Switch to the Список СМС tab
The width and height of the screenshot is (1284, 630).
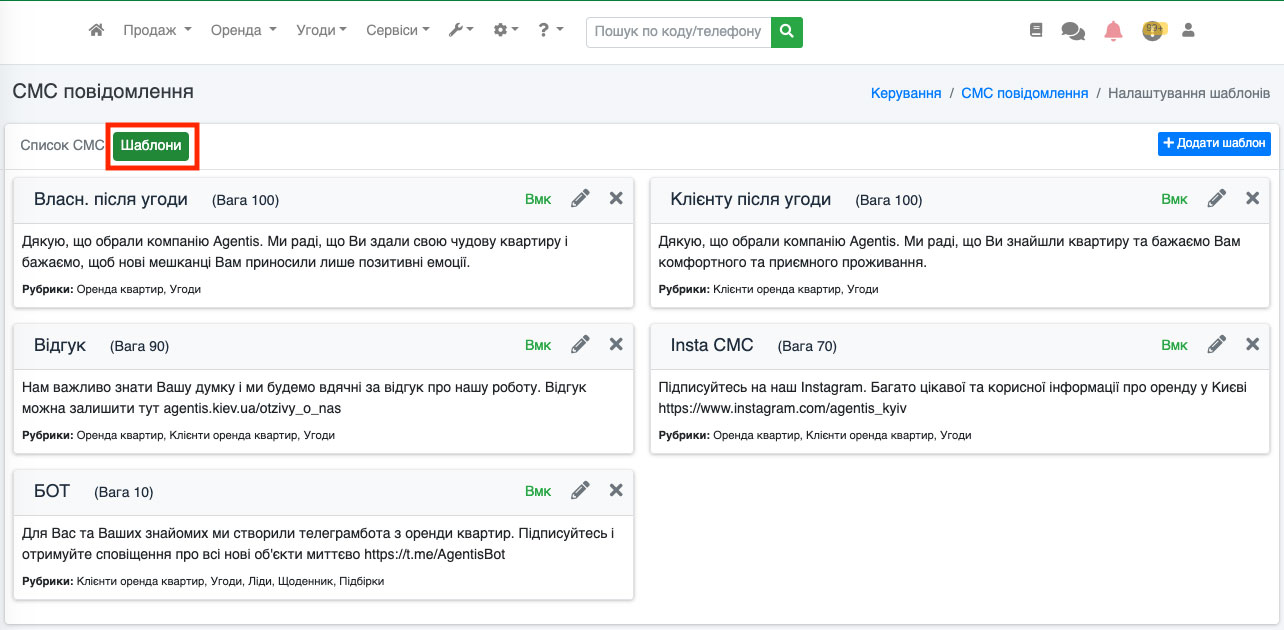[x=62, y=145]
